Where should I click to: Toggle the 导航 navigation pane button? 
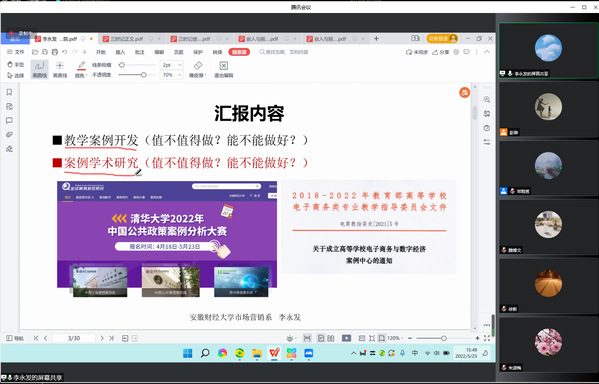coord(15,338)
